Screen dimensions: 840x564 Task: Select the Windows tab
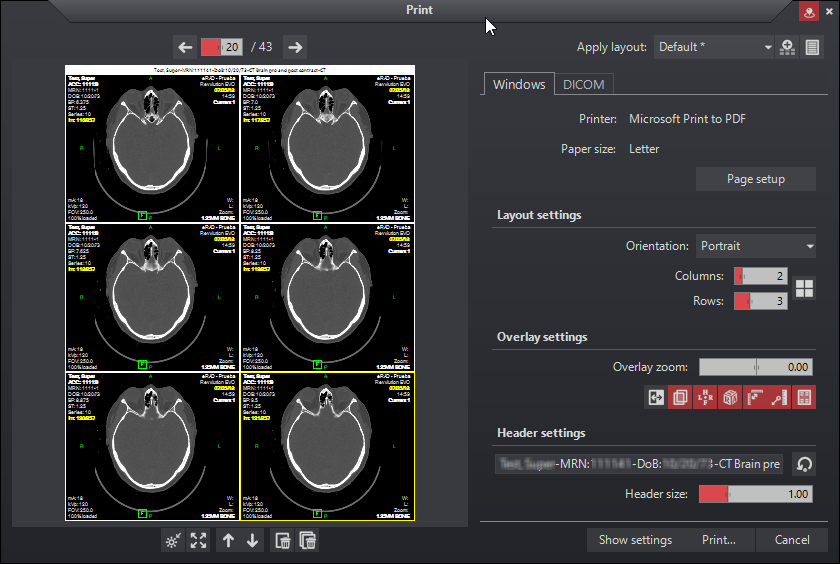519,85
